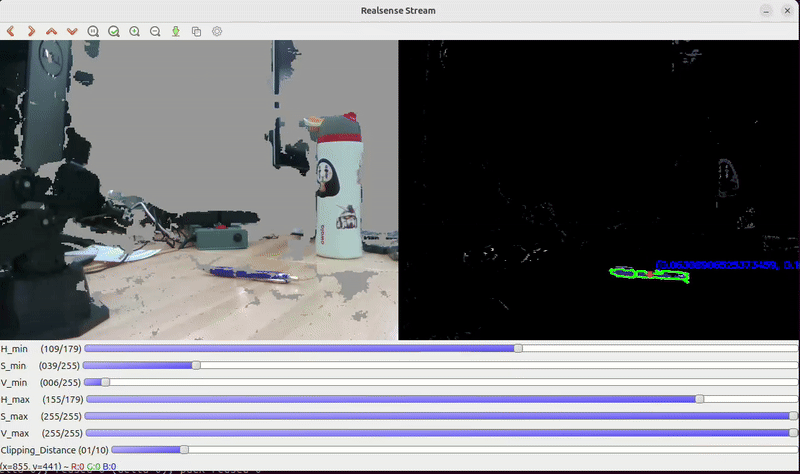Click the S_min slider handle
This screenshot has height=474, width=800.
(x=196, y=365)
